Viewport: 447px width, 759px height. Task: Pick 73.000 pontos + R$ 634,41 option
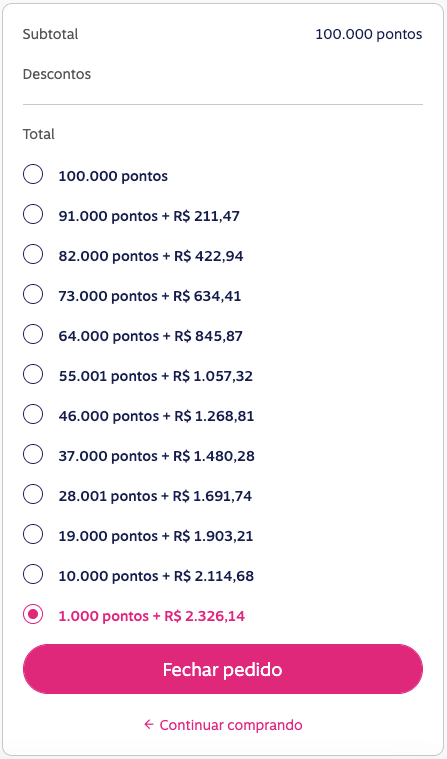[x=33, y=294]
